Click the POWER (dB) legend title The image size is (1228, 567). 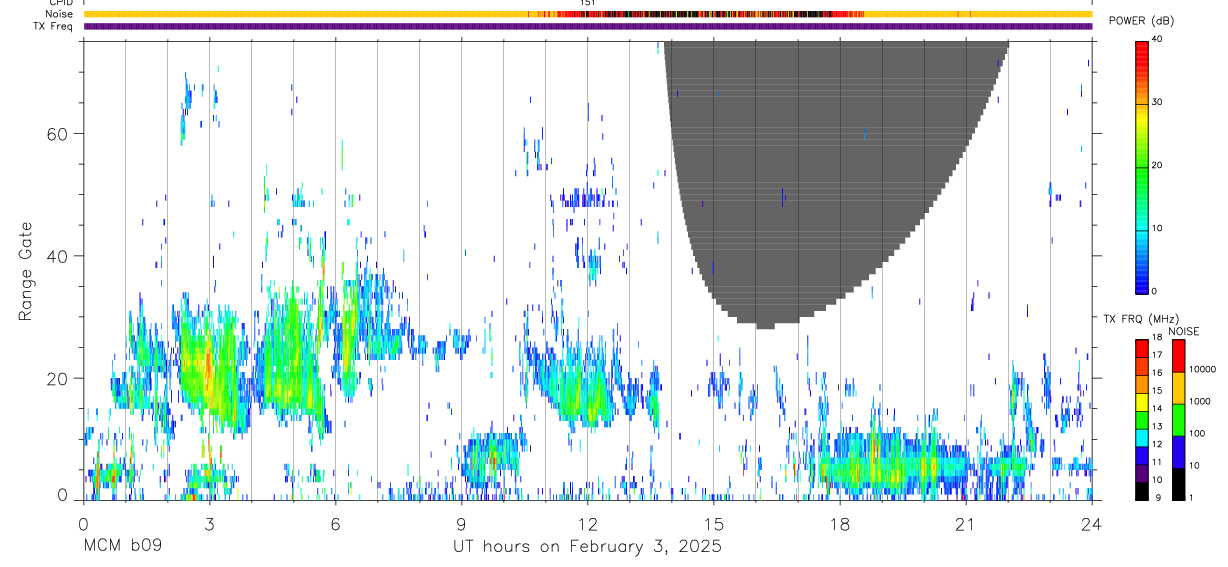(x=1142, y=21)
